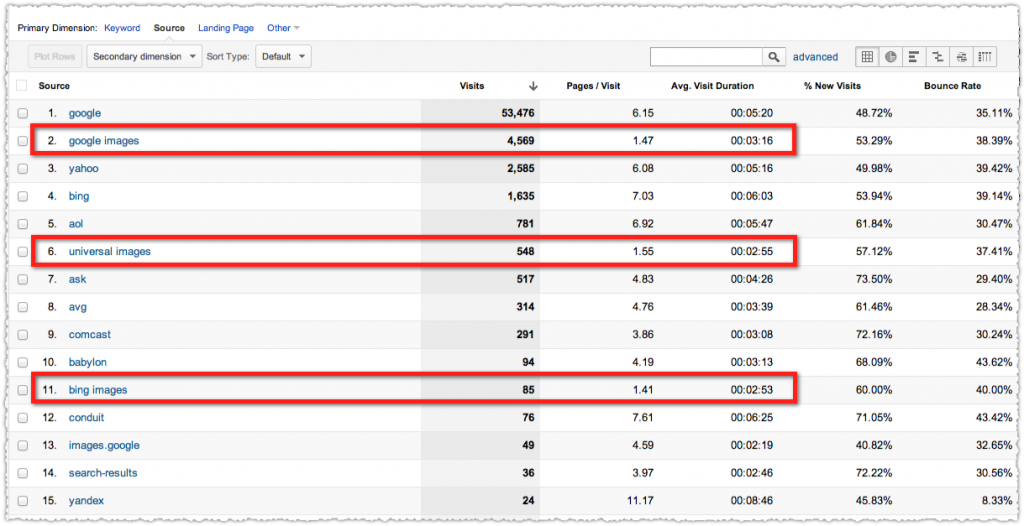Click the 4,569 visits value
The width and height of the screenshot is (1024, 526).
pos(519,140)
